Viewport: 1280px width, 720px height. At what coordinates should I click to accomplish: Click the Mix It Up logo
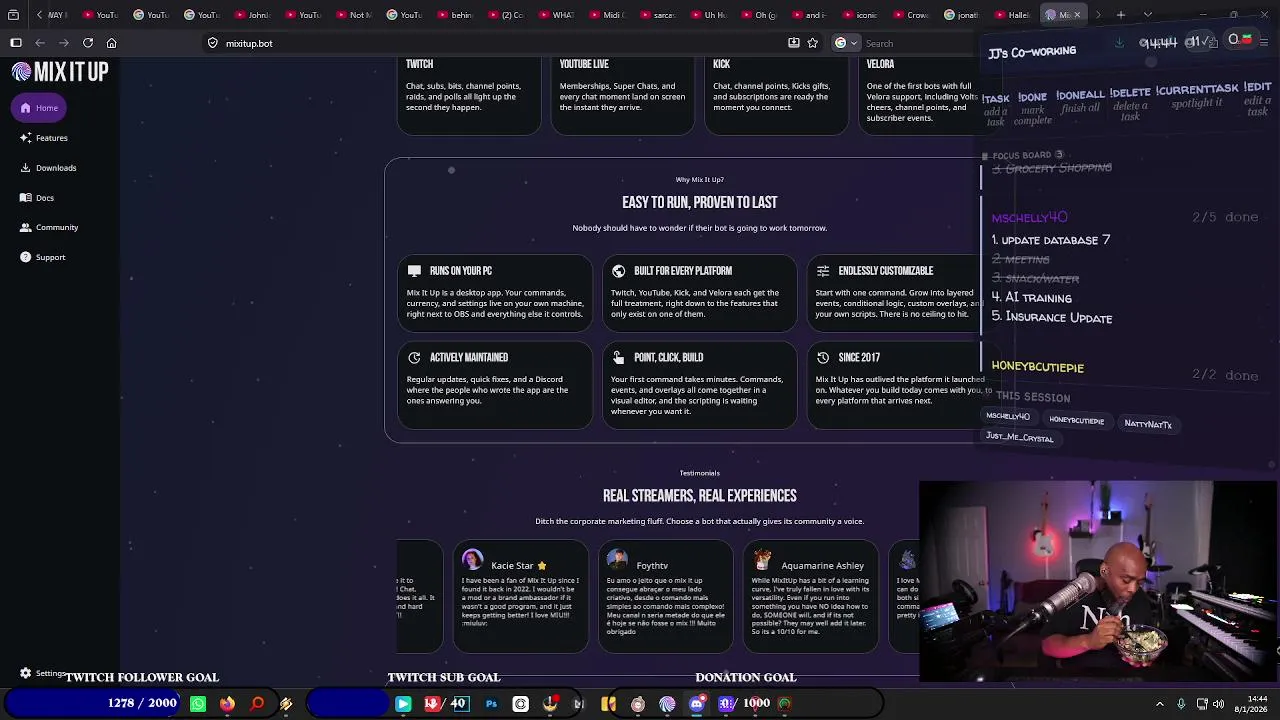pyautogui.click(x=60, y=72)
